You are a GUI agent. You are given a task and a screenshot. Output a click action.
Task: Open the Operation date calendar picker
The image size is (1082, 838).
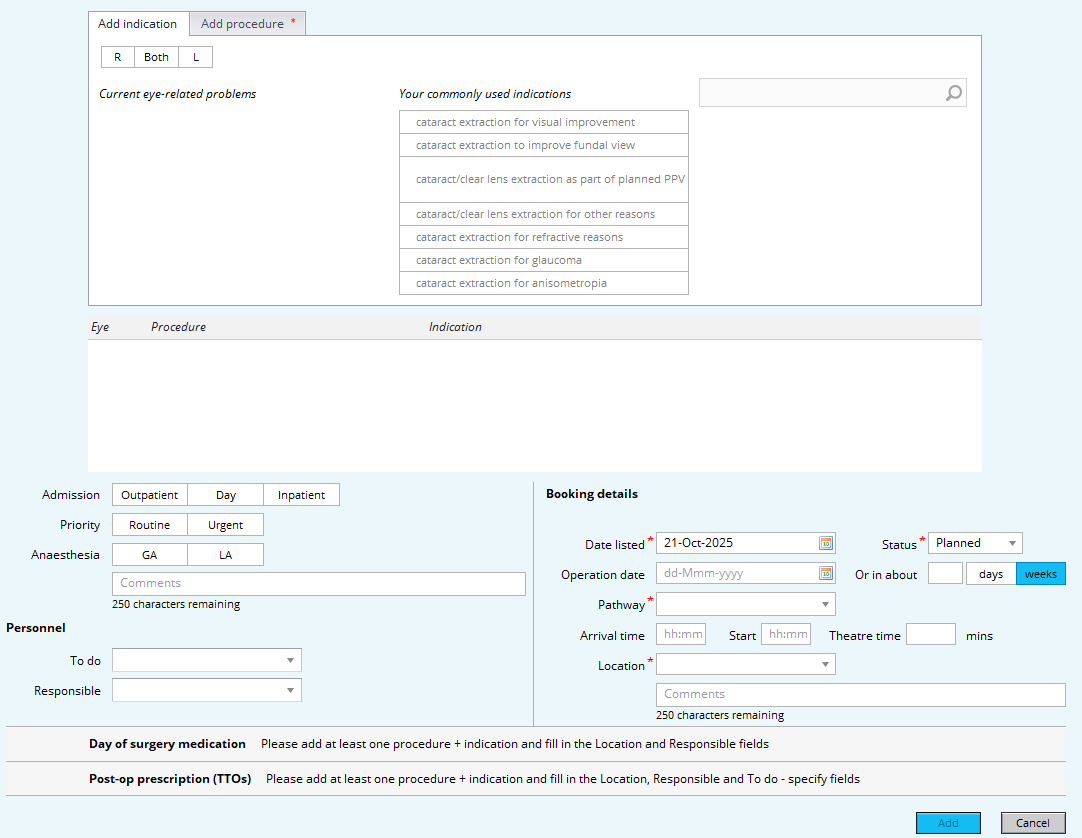(826, 573)
